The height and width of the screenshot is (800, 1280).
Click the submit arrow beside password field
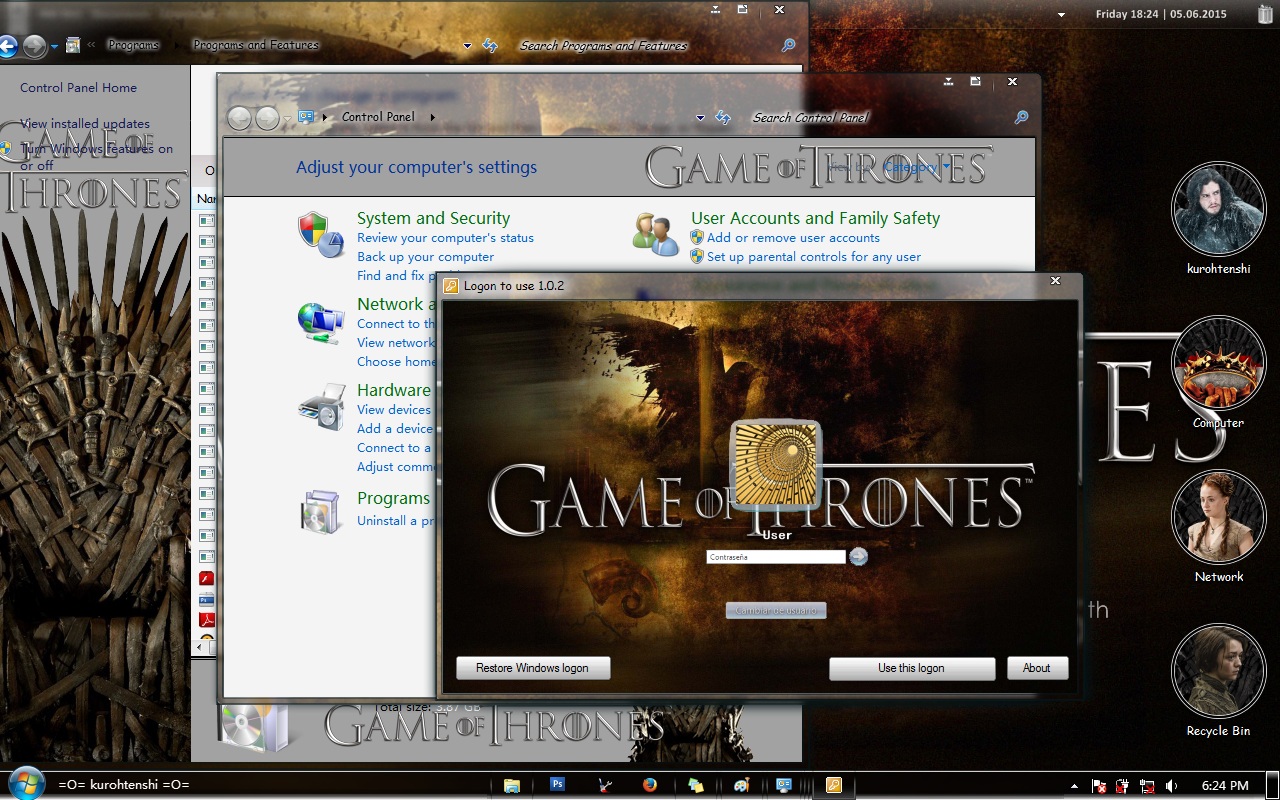[858, 557]
